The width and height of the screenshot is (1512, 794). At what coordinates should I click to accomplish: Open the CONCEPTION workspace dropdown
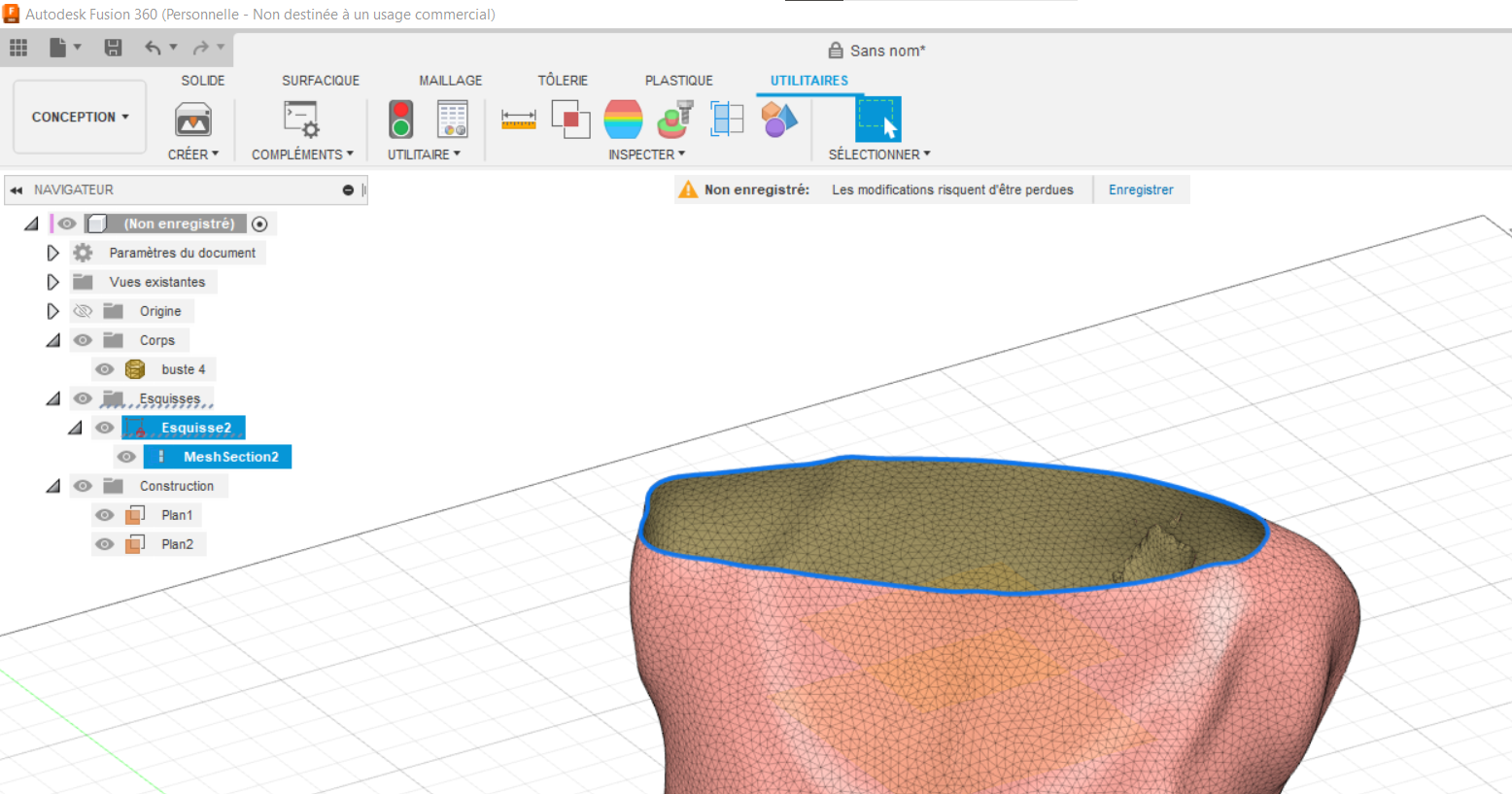coord(80,117)
